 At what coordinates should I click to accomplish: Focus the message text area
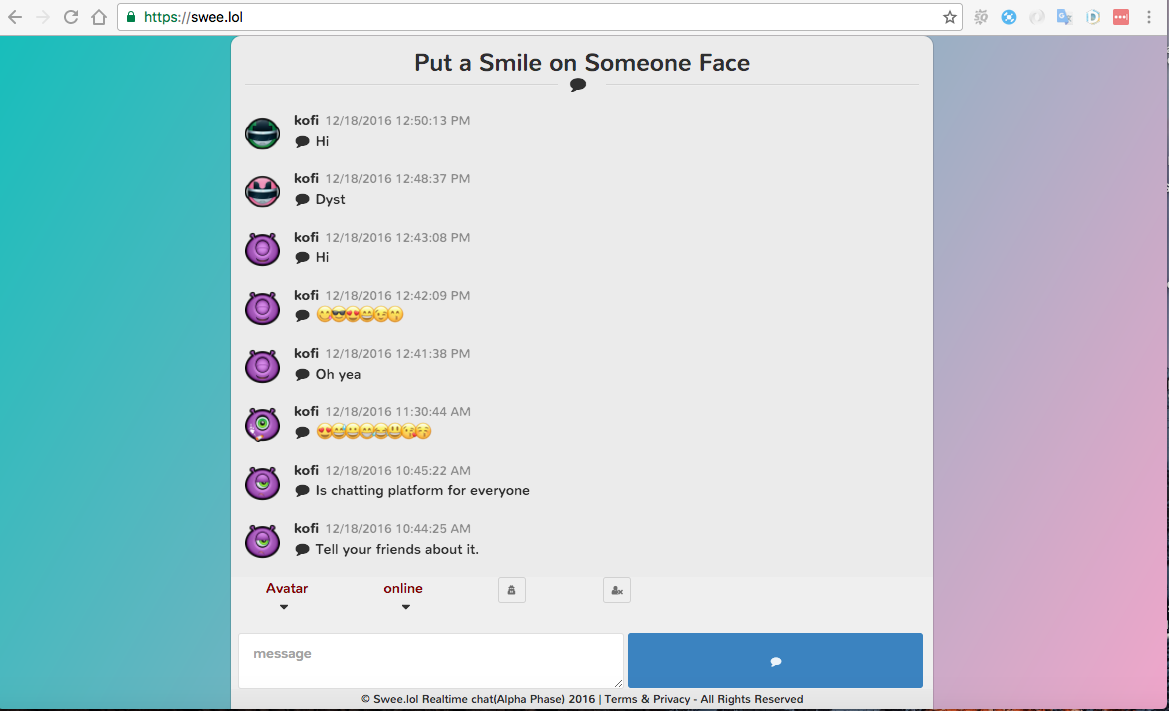(431, 660)
